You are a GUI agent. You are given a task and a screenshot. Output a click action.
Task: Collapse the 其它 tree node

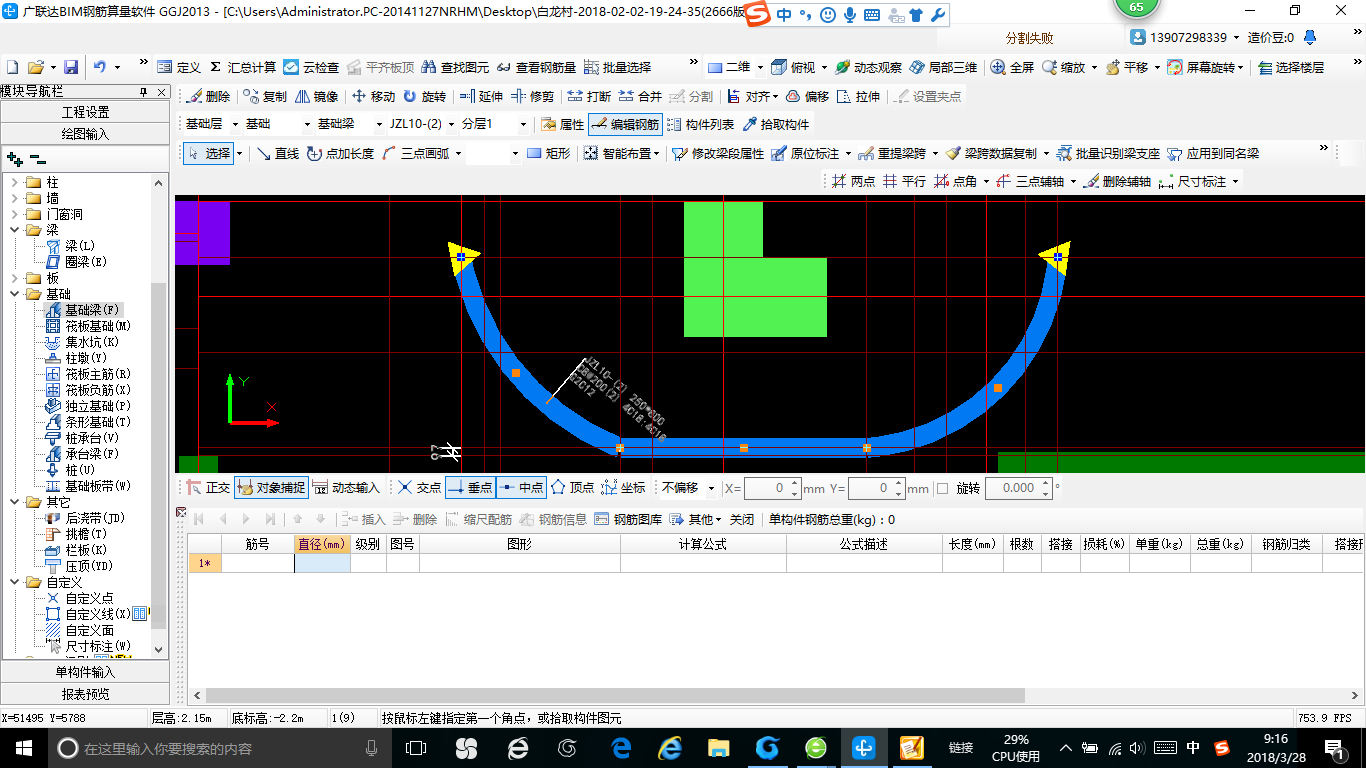click(15, 502)
